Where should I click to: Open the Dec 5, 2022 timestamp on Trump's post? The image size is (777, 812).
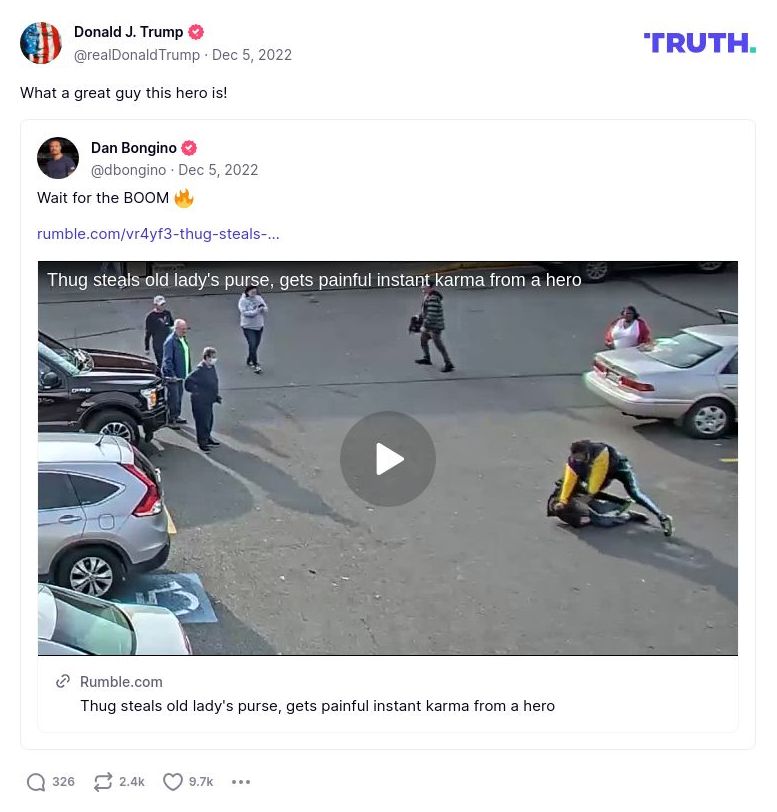pos(252,55)
